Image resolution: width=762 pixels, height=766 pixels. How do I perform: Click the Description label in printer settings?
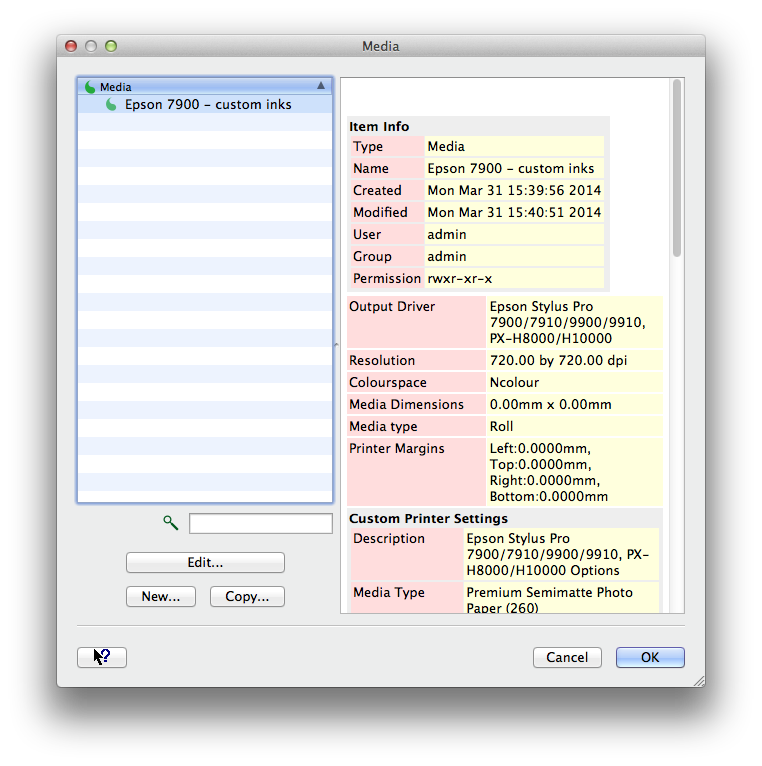(389, 538)
